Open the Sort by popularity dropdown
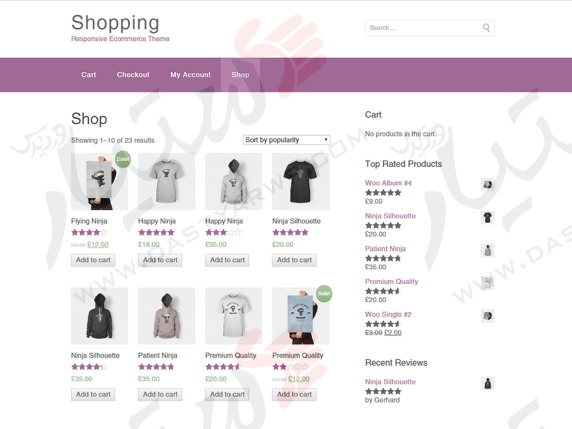572x429 pixels. (287, 140)
